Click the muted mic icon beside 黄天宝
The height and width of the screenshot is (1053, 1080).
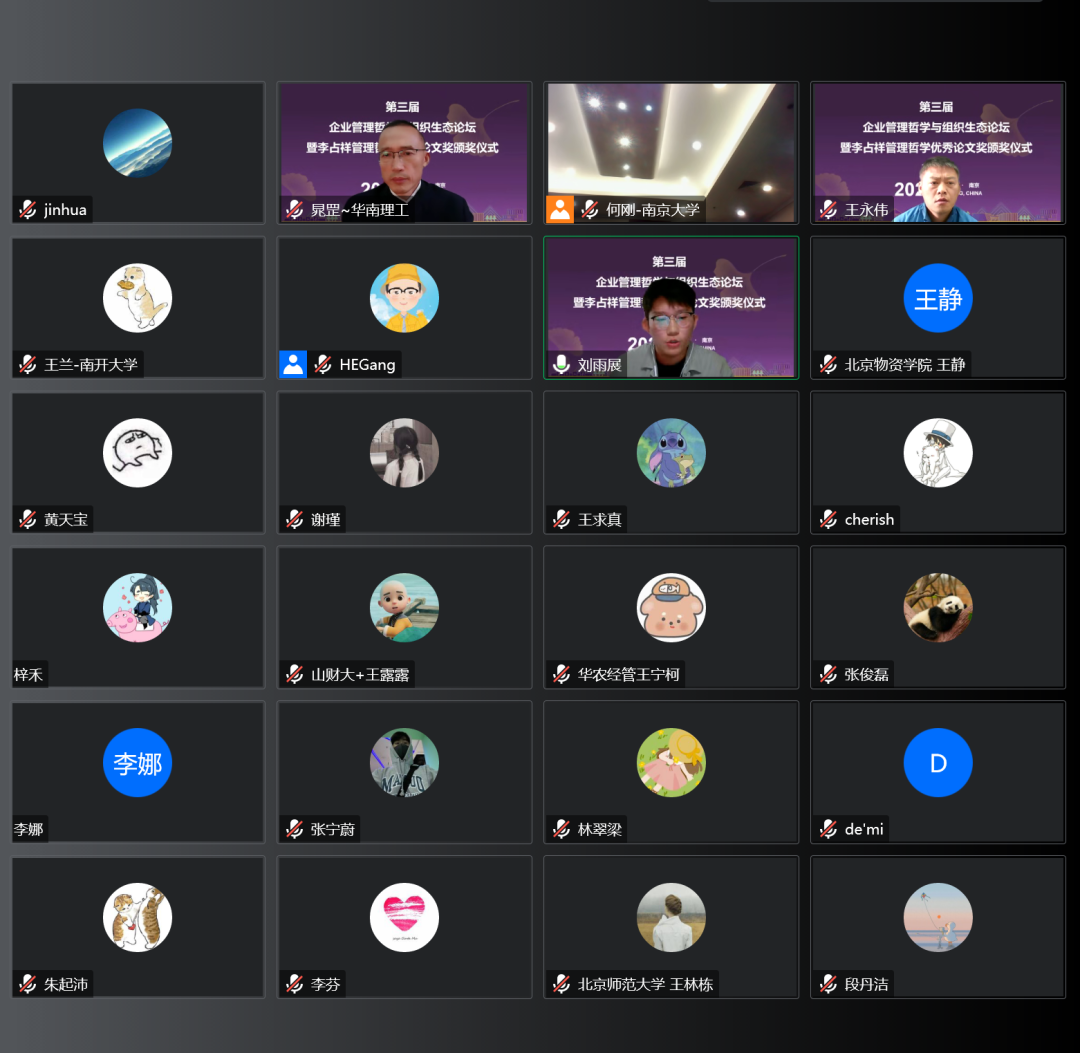point(28,519)
